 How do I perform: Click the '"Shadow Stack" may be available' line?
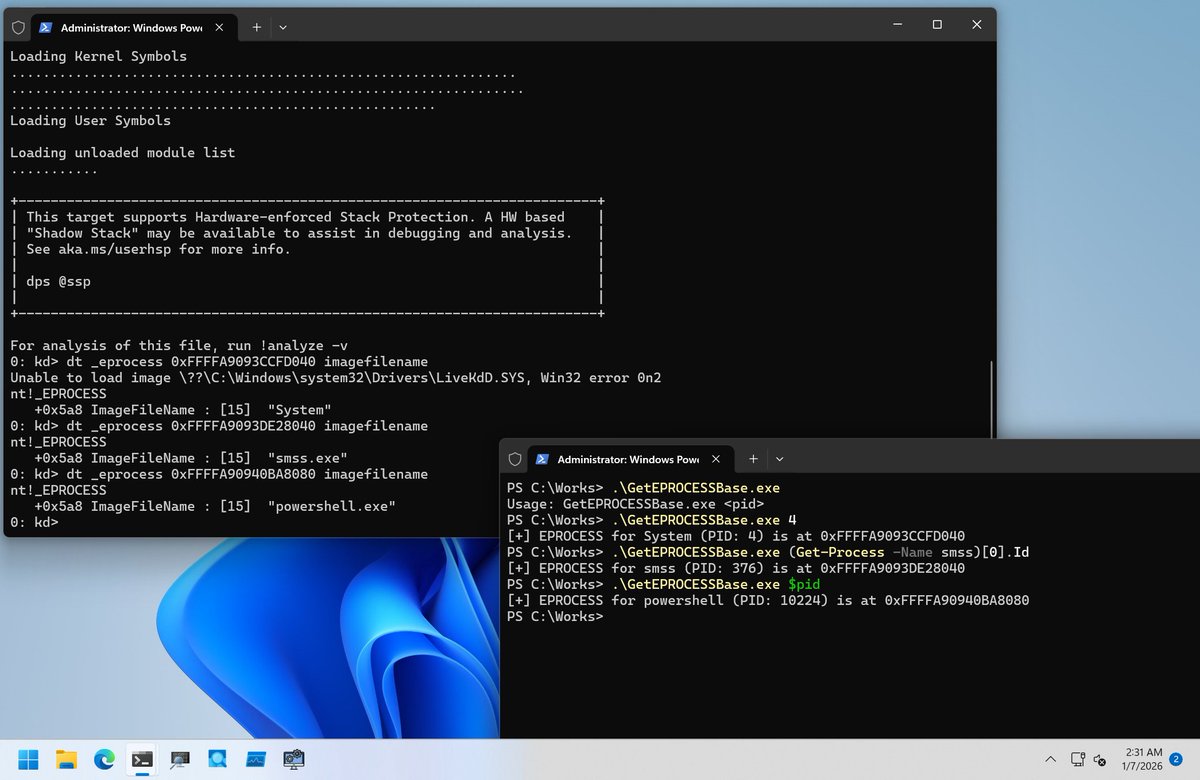tap(299, 233)
